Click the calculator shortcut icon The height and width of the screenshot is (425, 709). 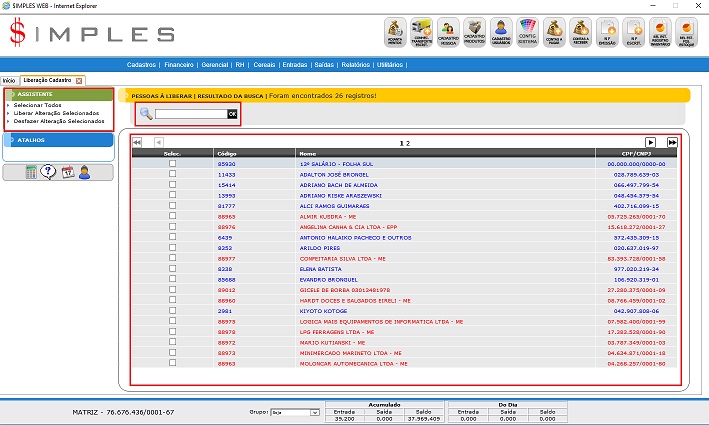pyautogui.click(x=33, y=172)
